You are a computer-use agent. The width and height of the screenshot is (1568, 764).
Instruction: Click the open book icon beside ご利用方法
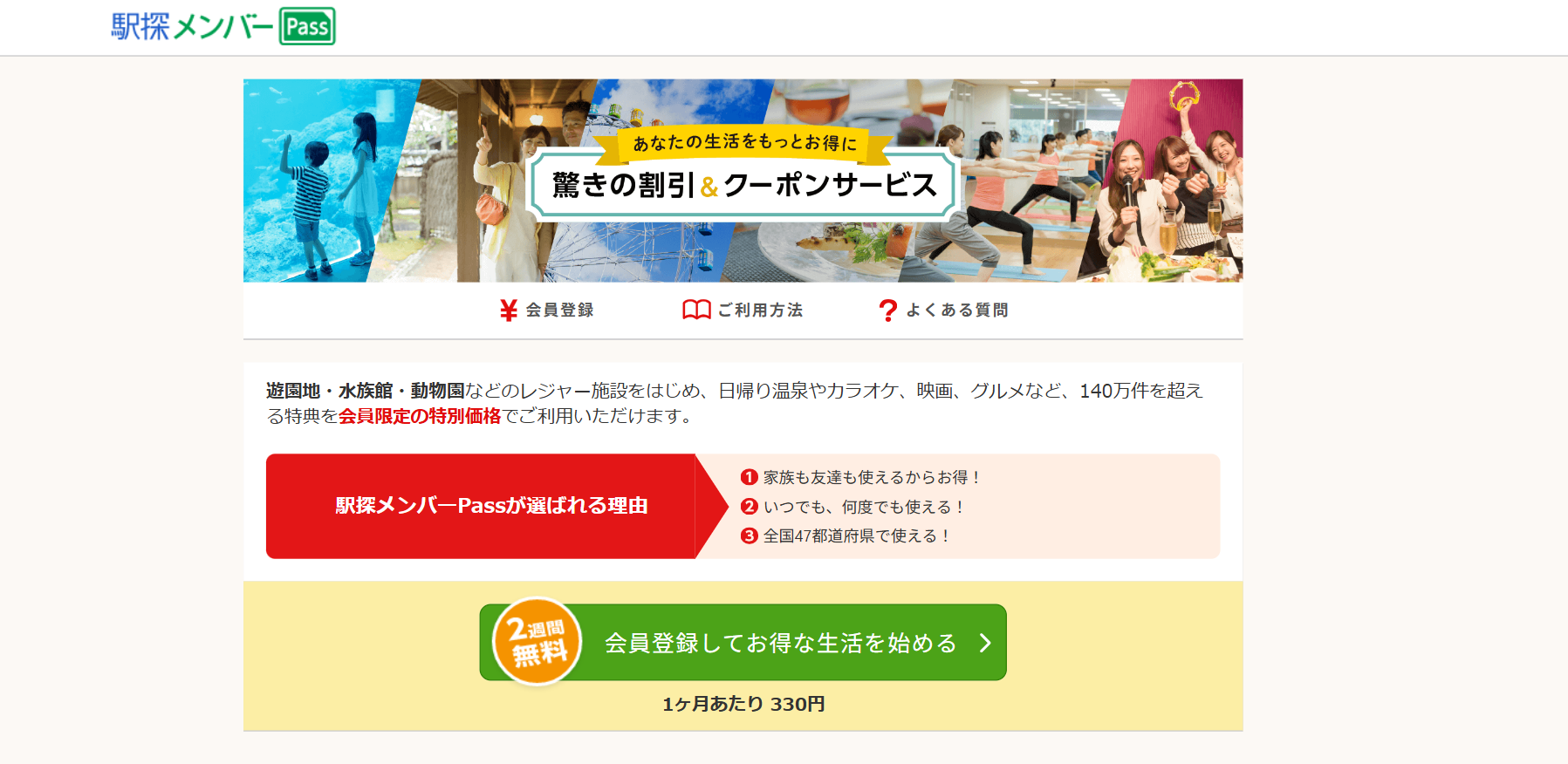[x=696, y=310]
